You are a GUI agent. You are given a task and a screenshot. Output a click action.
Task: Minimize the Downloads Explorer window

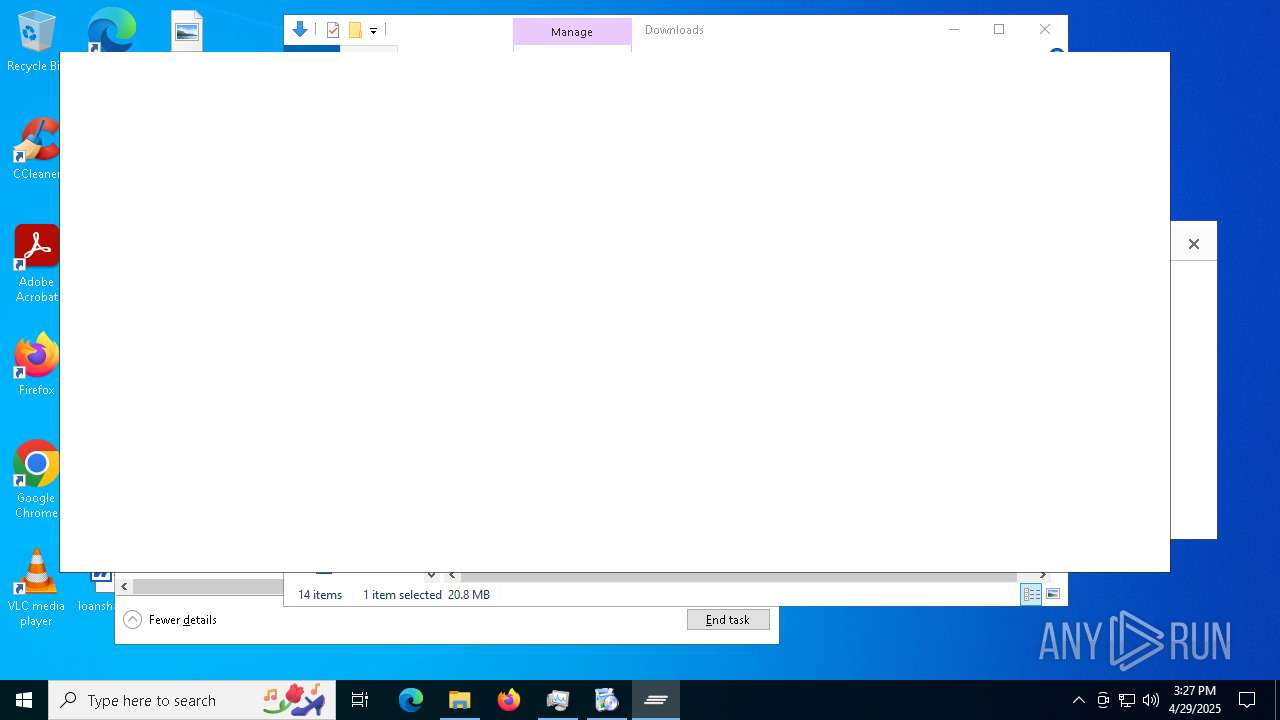tap(954, 29)
